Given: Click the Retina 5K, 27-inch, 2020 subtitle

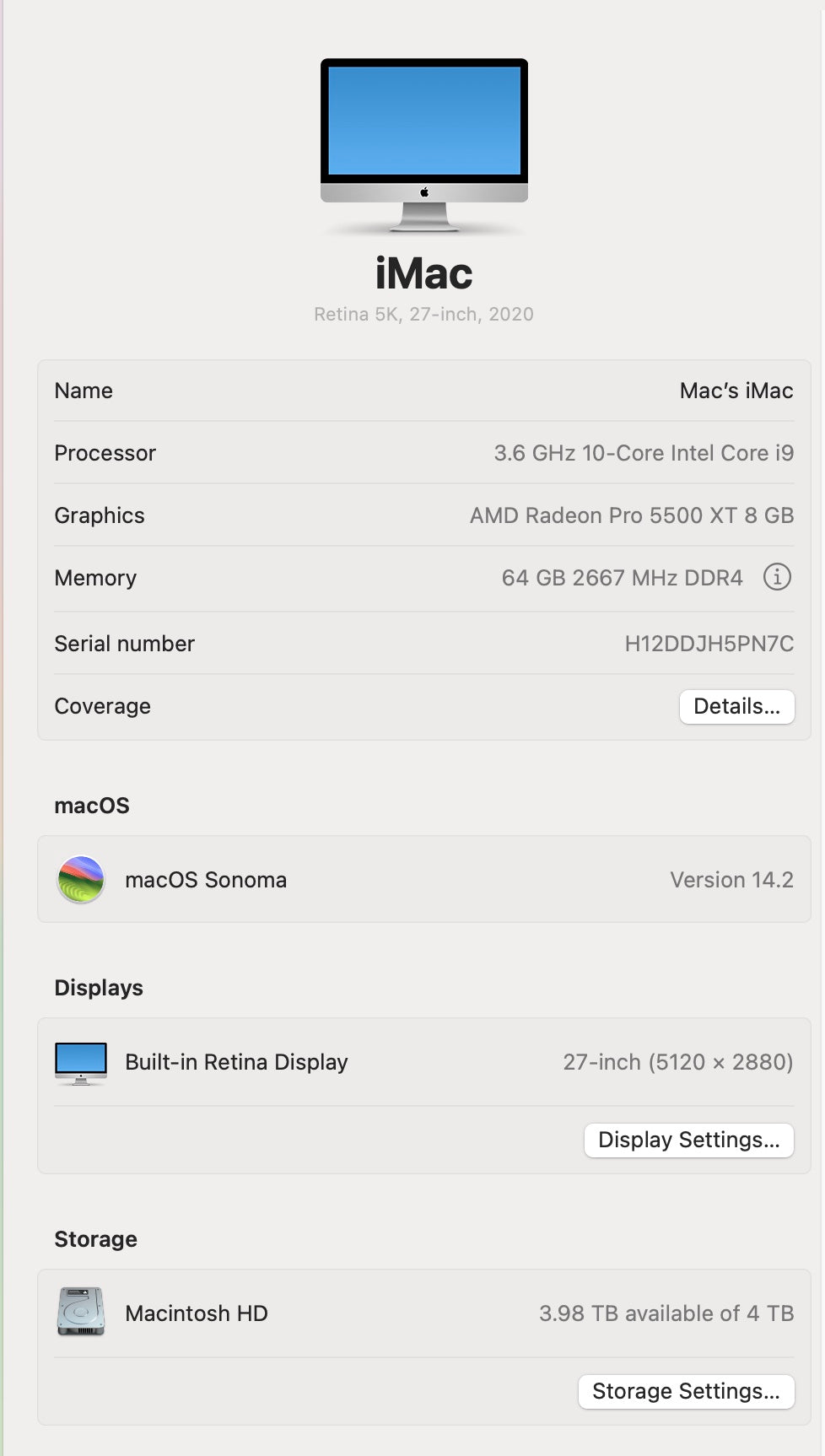Looking at the screenshot, I should click(423, 314).
